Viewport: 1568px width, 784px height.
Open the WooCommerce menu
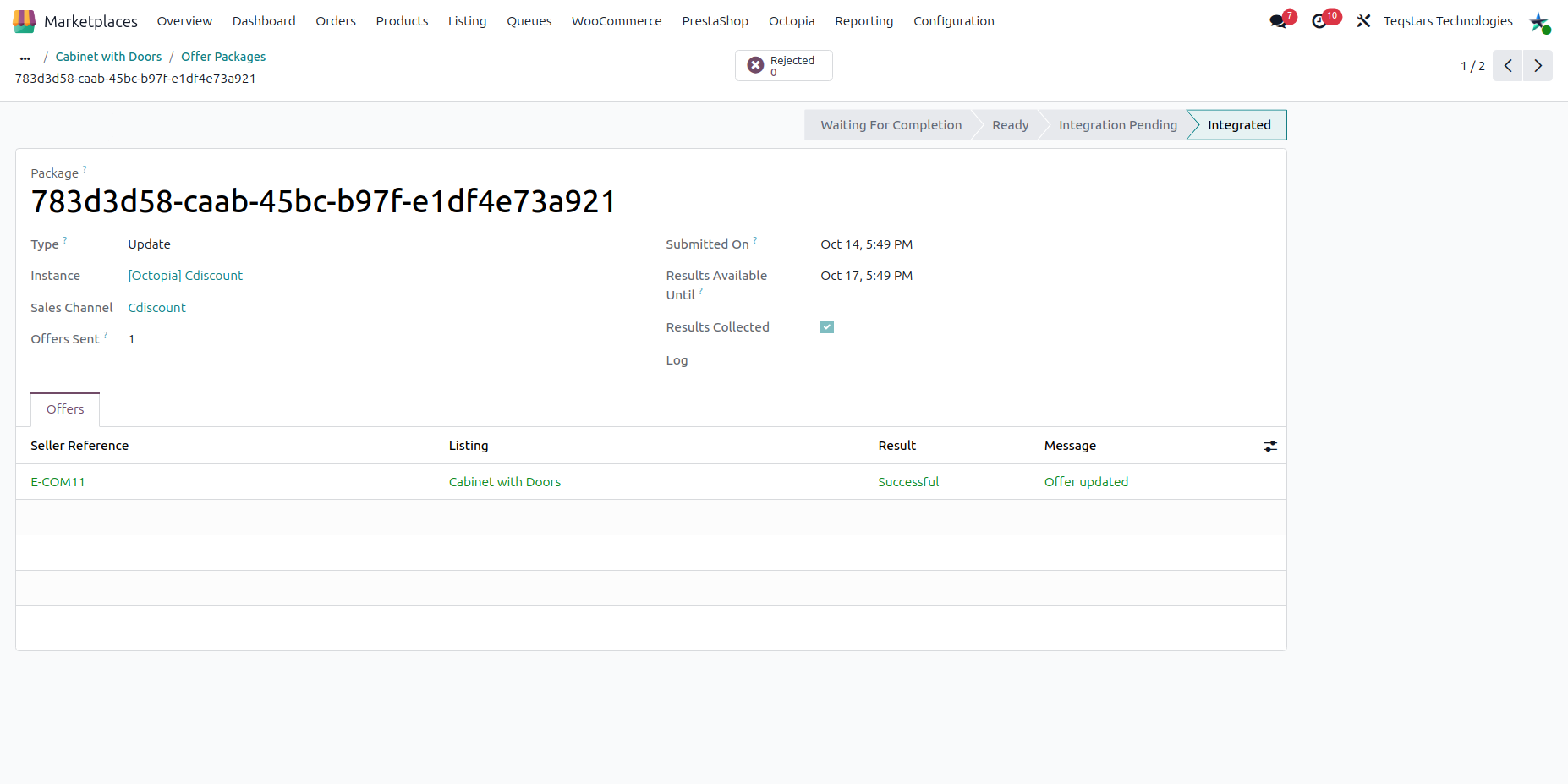pyautogui.click(x=617, y=21)
